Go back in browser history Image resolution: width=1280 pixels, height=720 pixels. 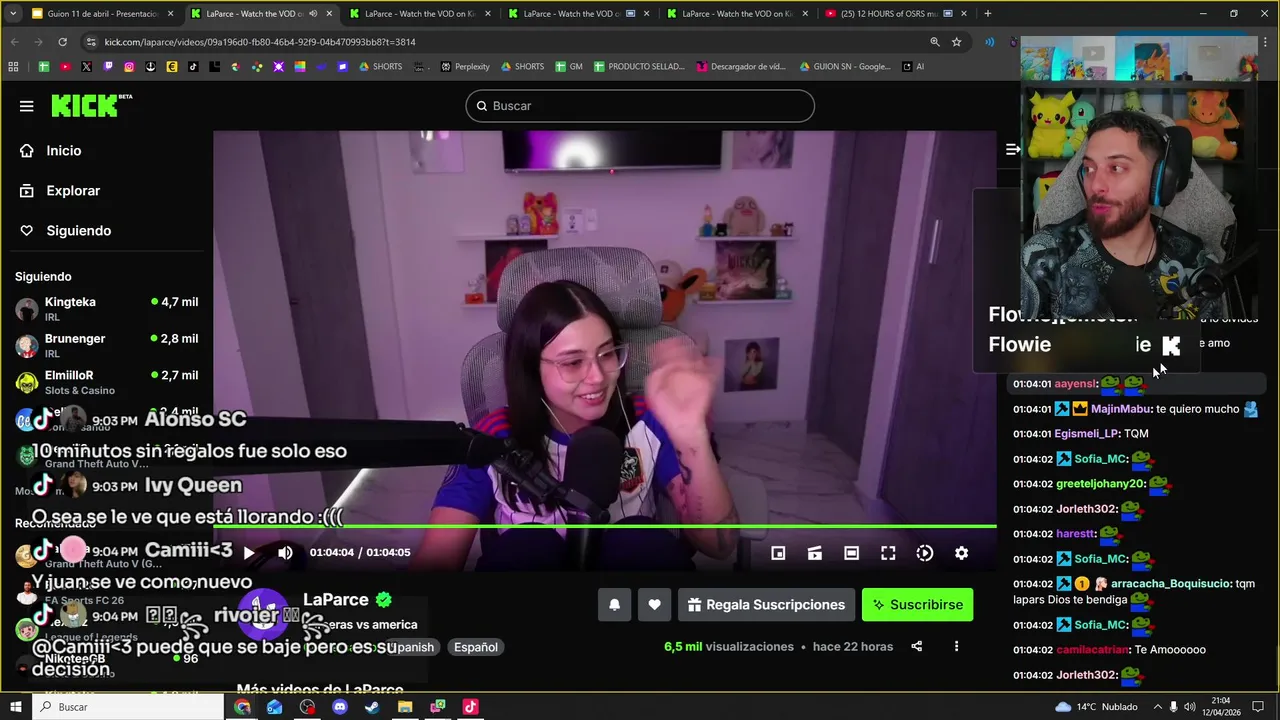pyautogui.click(x=14, y=42)
